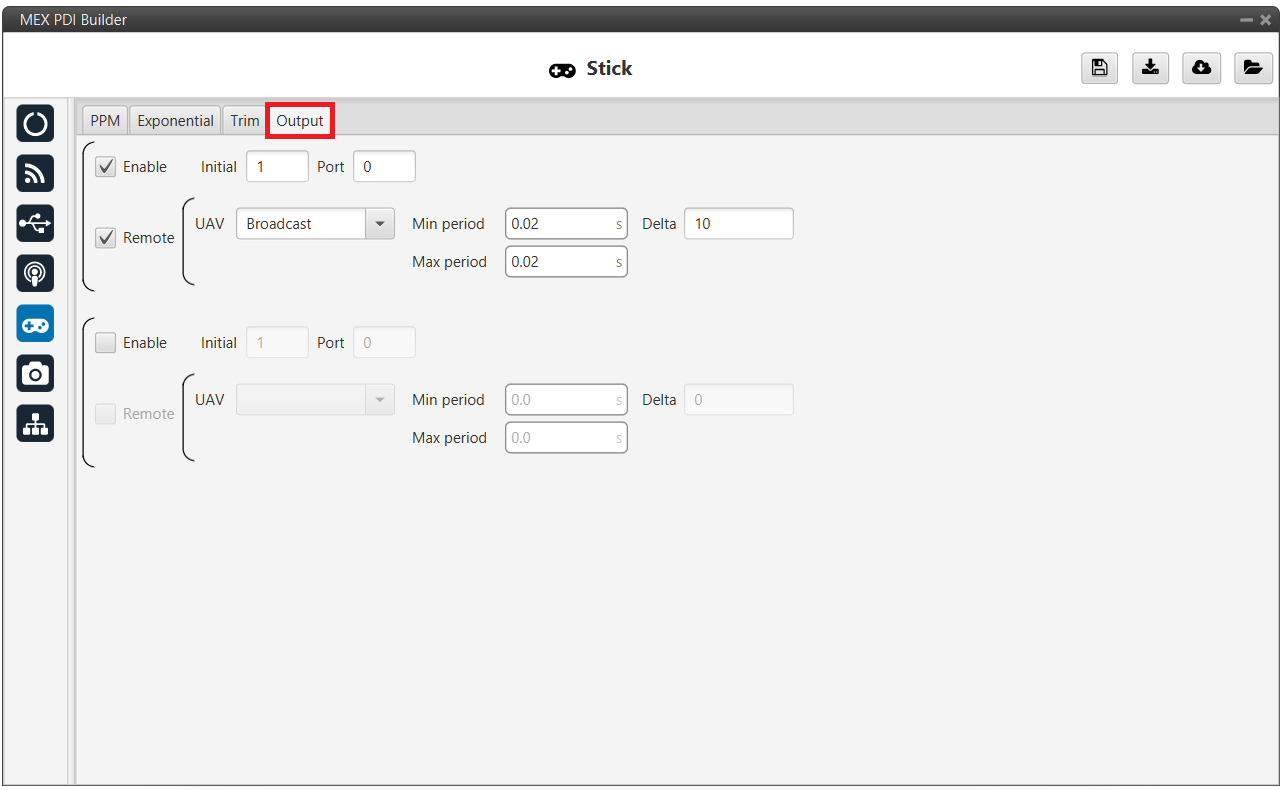Click the podcast antenna sidebar icon

pos(35,273)
